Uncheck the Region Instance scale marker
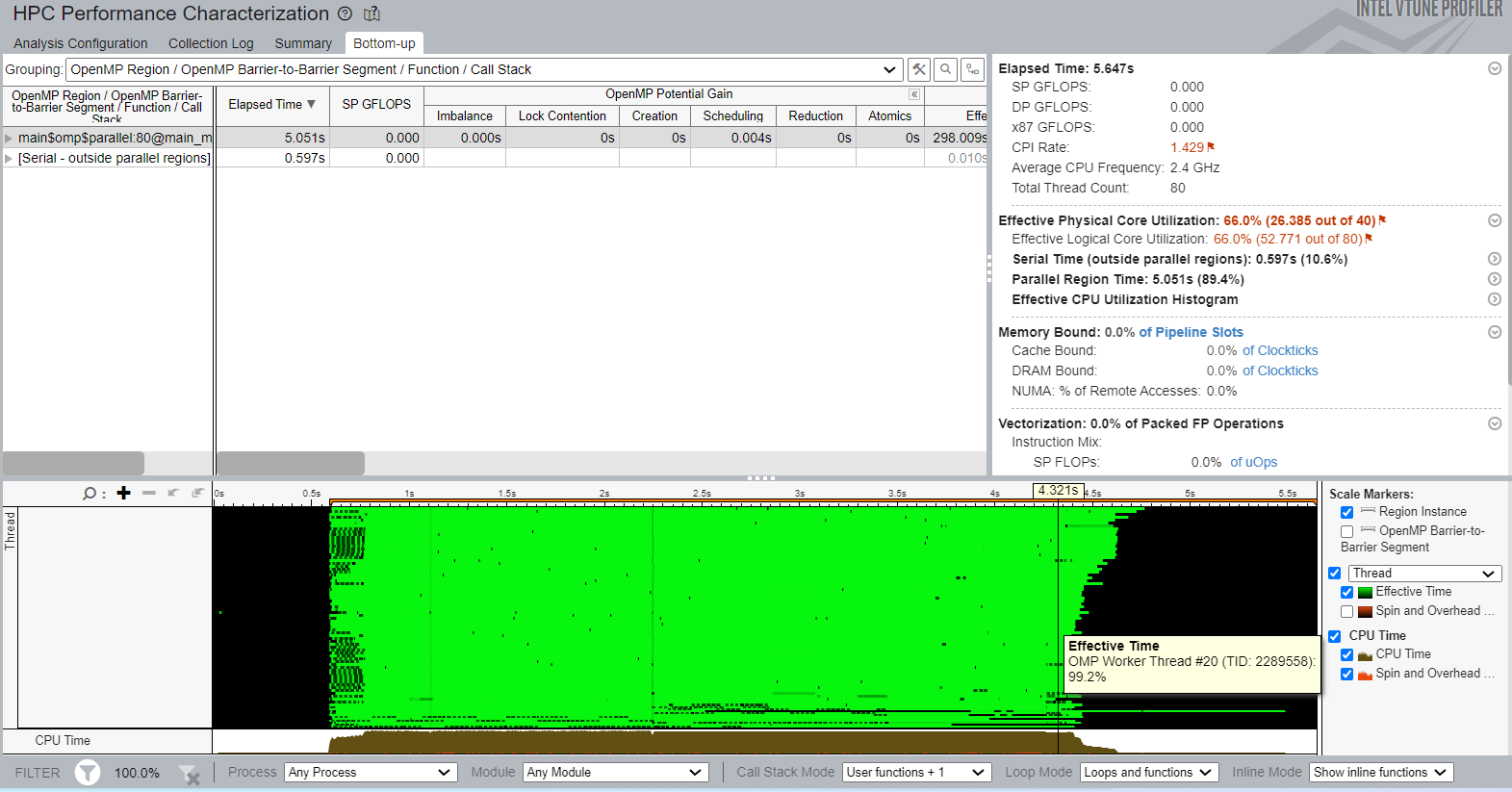Viewport: 1512px width, 792px height. tap(1346, 512)
